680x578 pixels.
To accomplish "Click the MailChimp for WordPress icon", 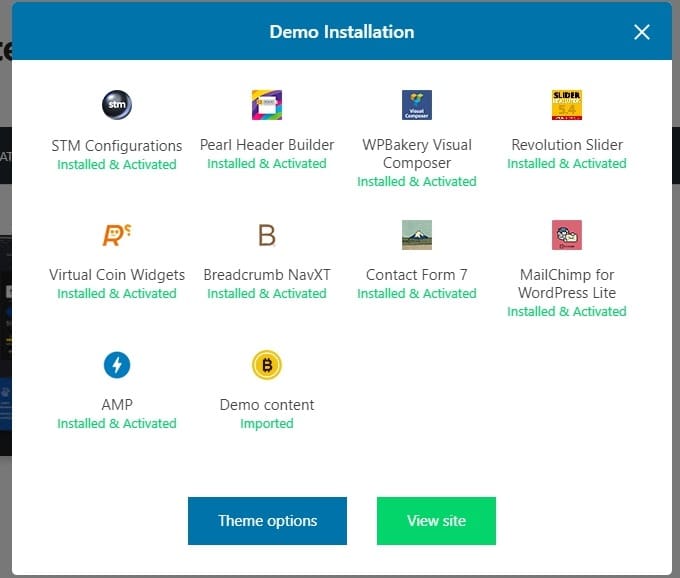I will [x=567, y=235].
